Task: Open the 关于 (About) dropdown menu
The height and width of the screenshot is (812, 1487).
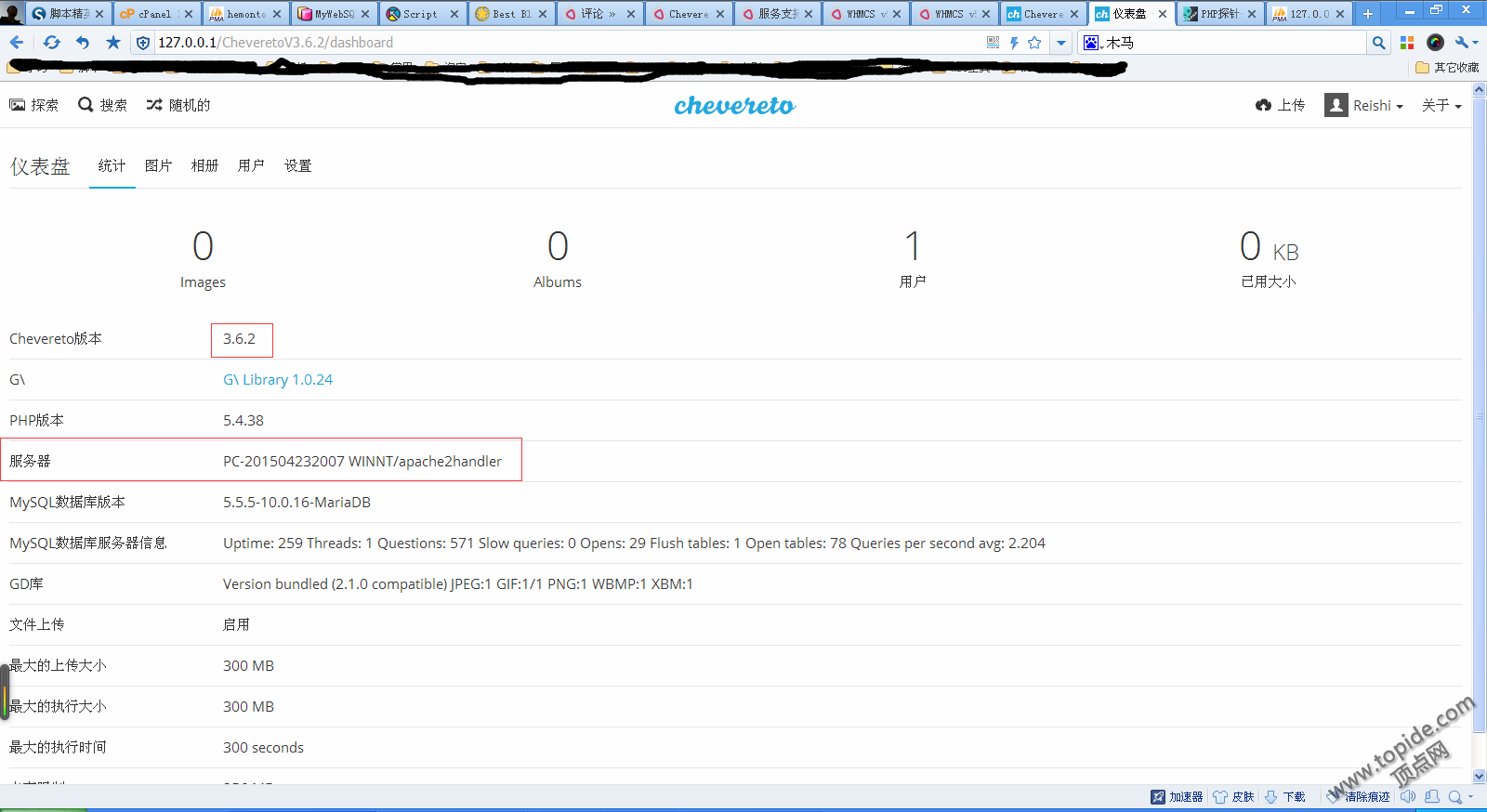Action: [x=1441, y=105]
